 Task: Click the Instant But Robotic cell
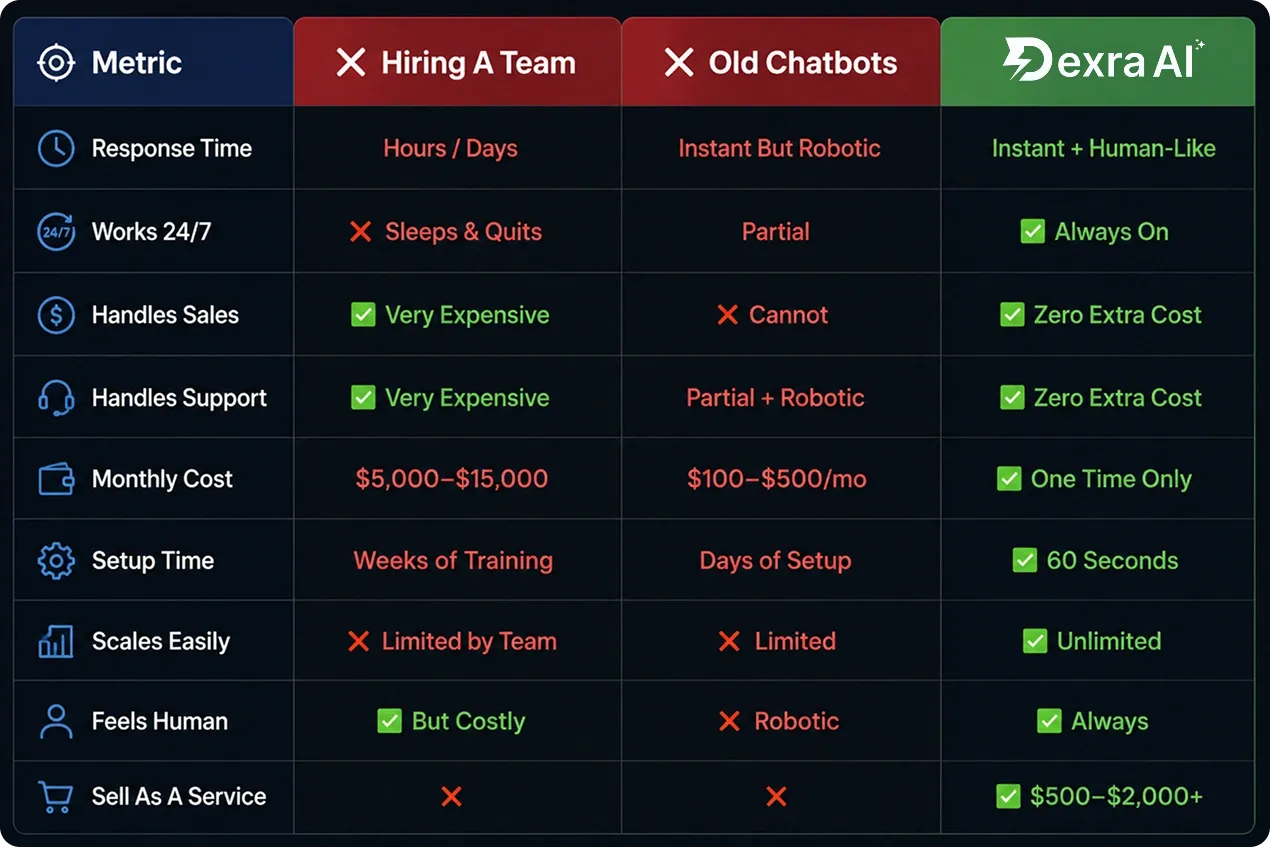[779, 149]
